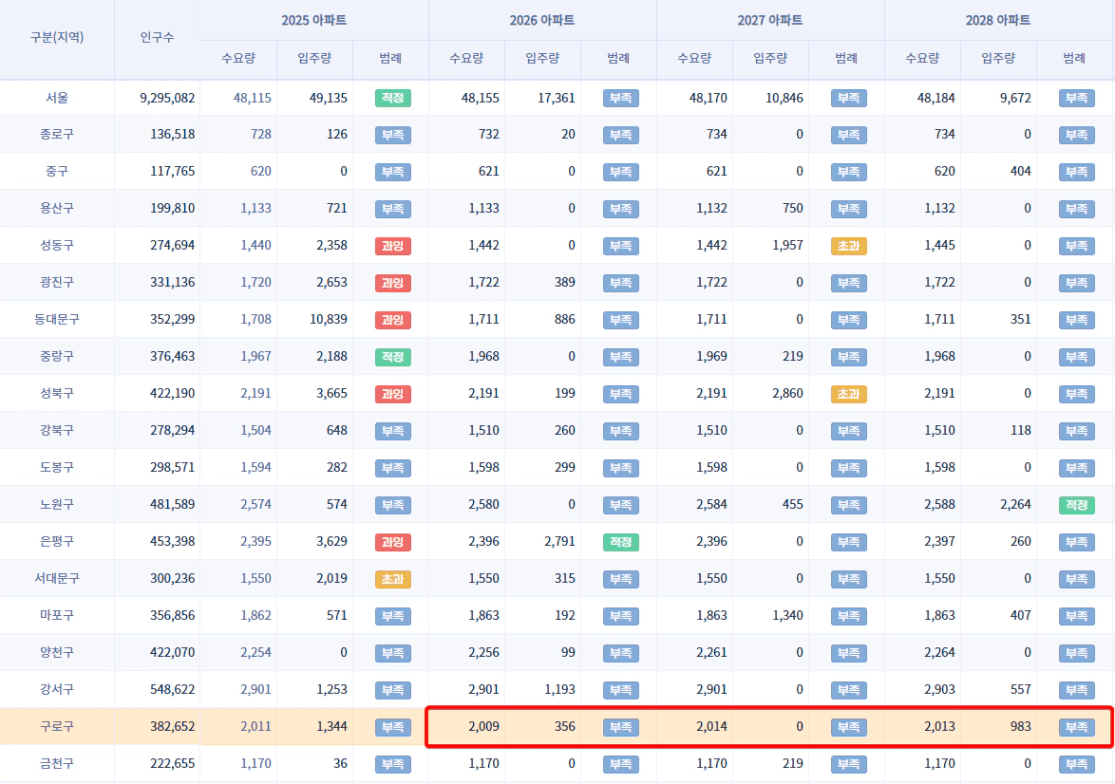The image size is (1115, 784).
Task: Click the 2025 아파트 group header
Action: point(314,20)
